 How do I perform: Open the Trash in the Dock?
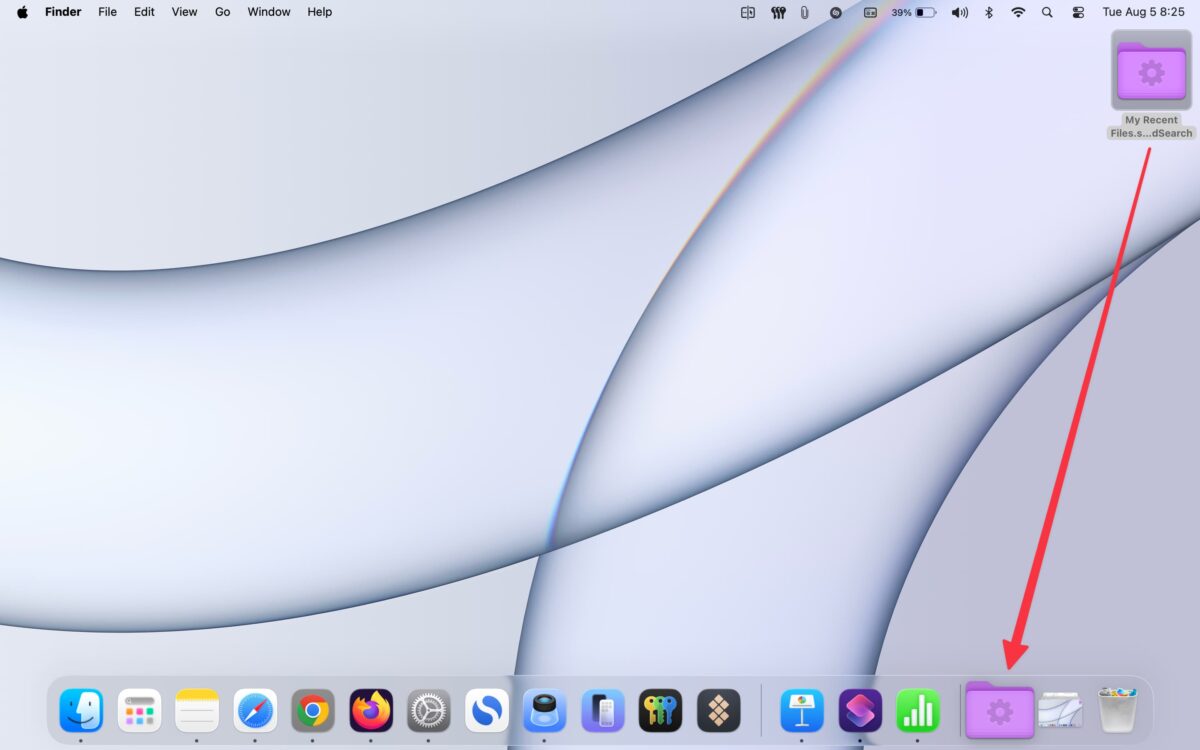[x=1117, y=711]
